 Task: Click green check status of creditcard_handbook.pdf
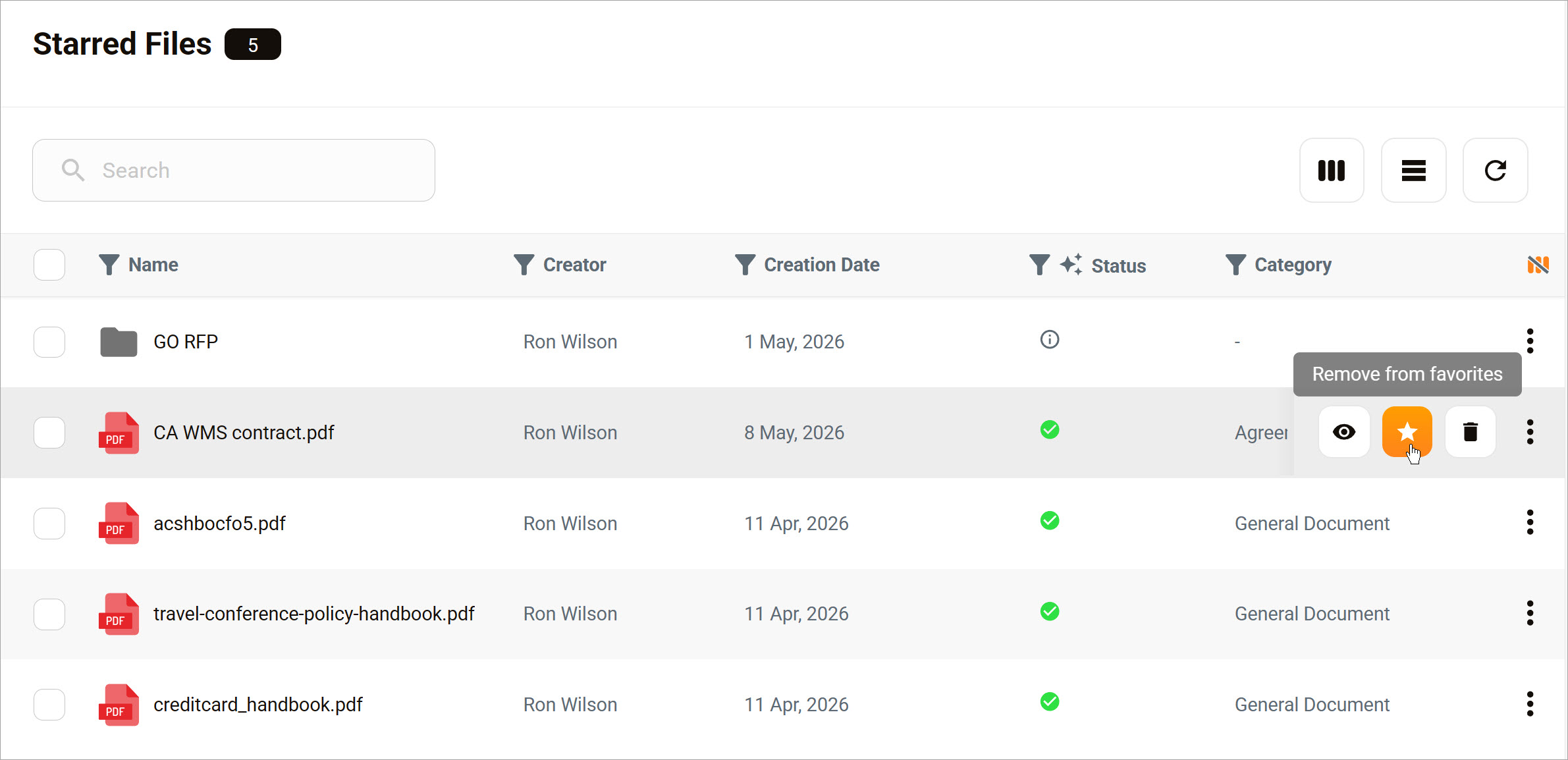[x=1049, y=702]
